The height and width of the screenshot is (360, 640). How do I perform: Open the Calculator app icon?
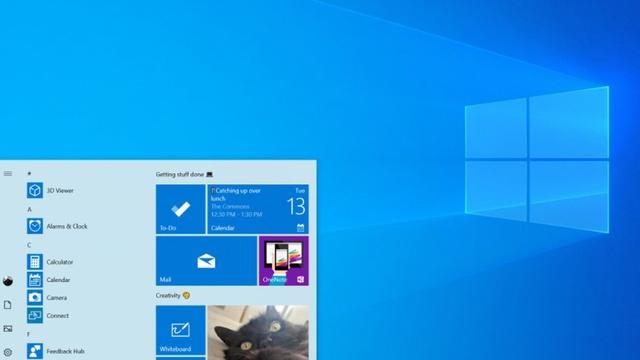(x=35, y=262)
